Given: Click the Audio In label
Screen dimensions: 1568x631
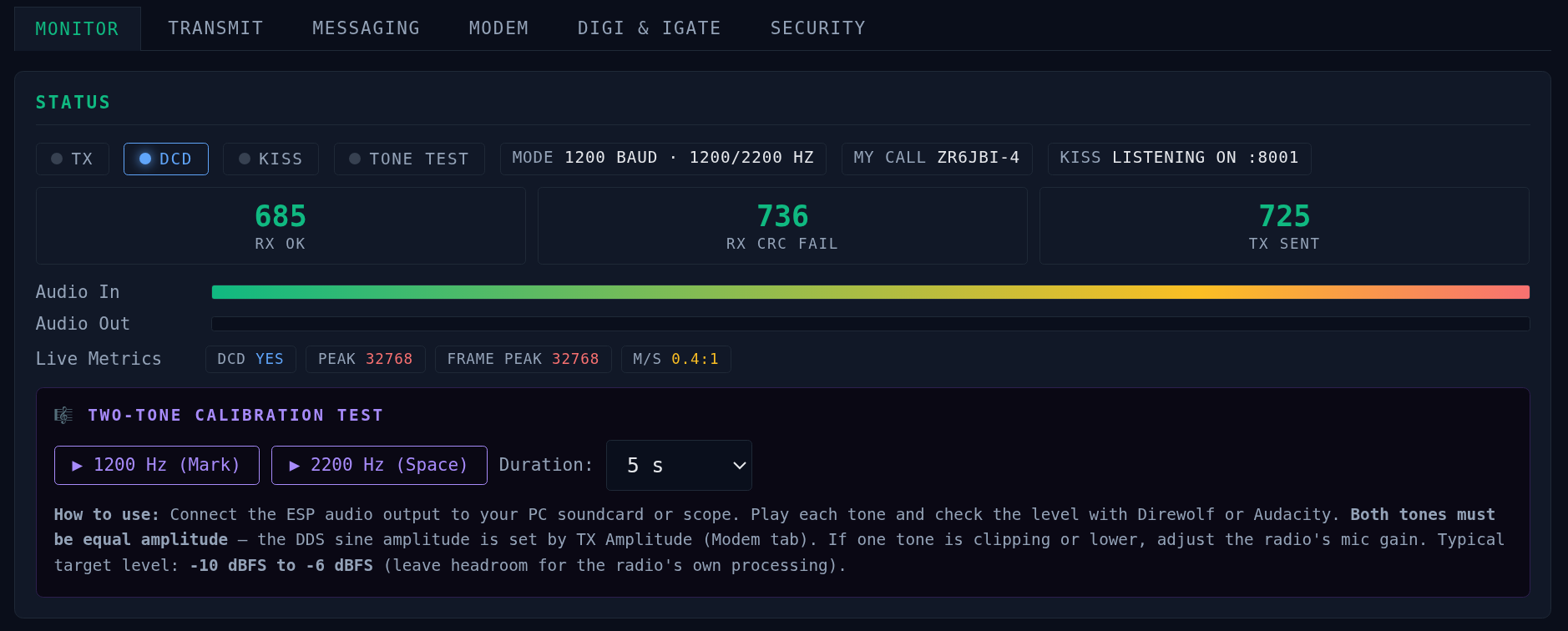Looking at the screenshot, I should (78, 292).
